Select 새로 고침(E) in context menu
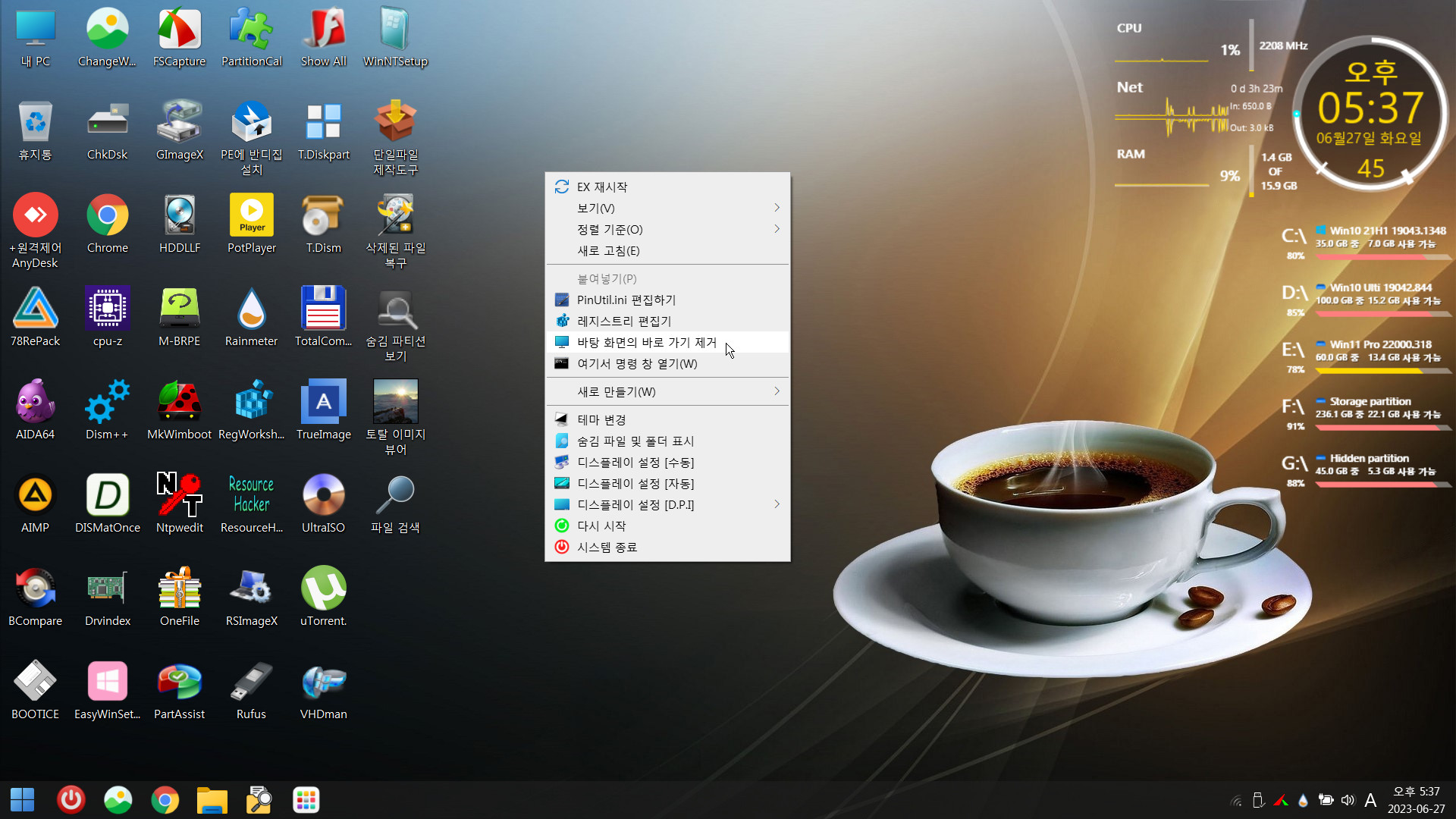The width and height of the screenshot is (1456, 819). click(x=667, y=250)
